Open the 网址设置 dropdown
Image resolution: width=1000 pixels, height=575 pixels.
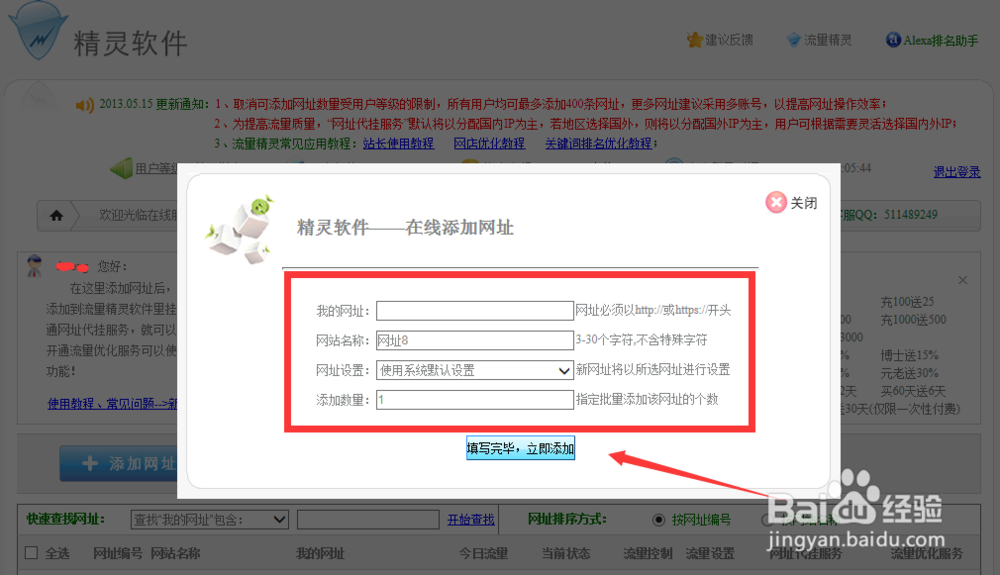tap(474, 370)
